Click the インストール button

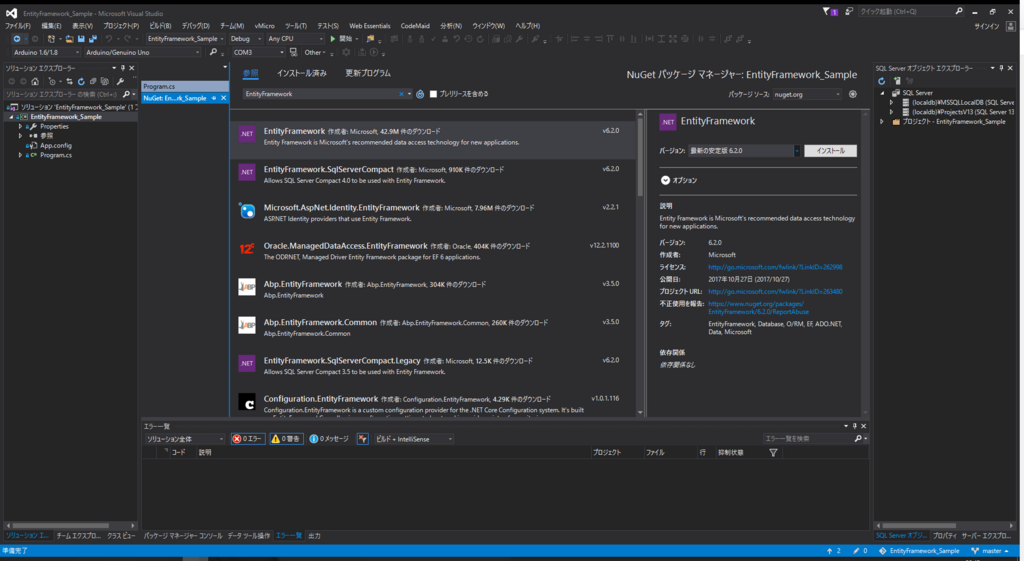[x=830, y=151]
